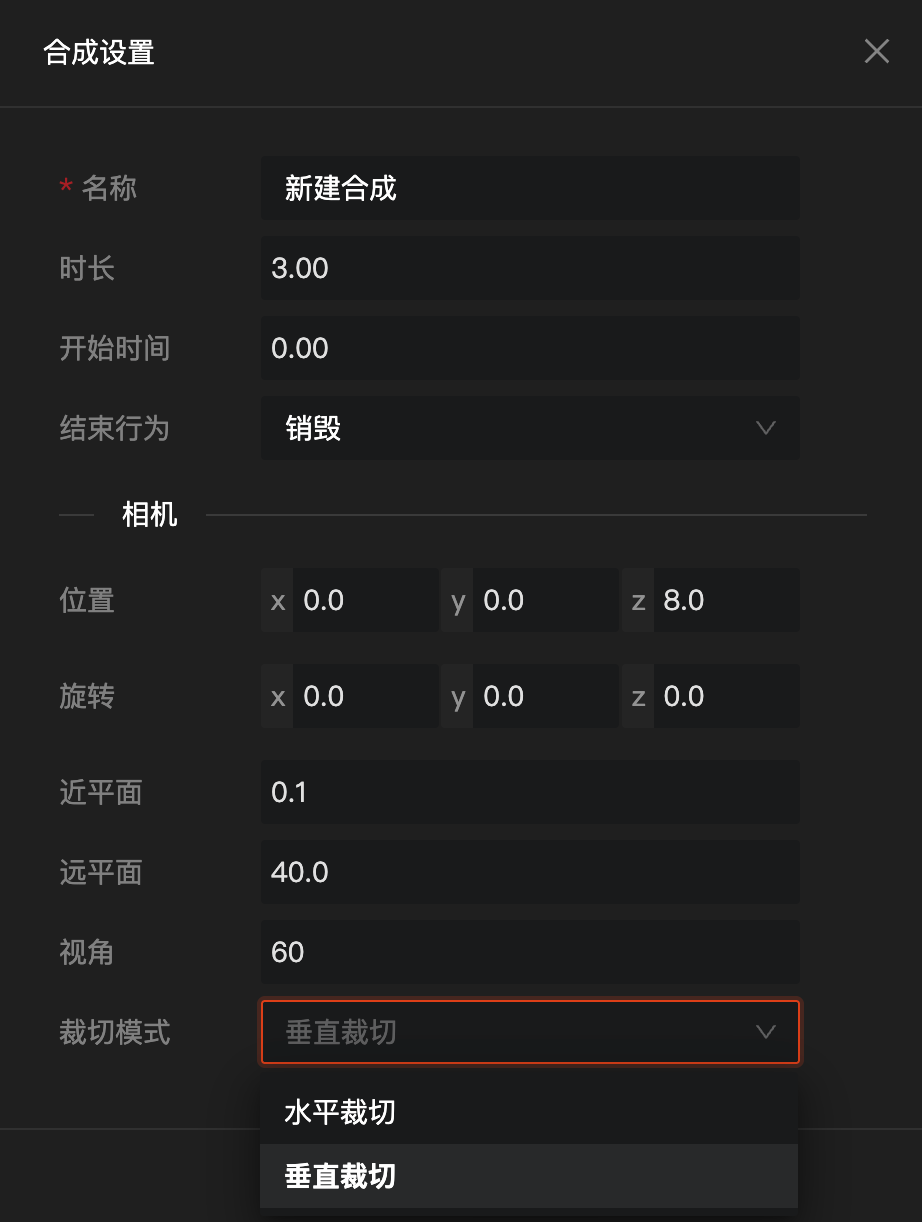Screen dimensions: 922x1222
Task: Click the 位置 y value field
Action: coord(545,600)
